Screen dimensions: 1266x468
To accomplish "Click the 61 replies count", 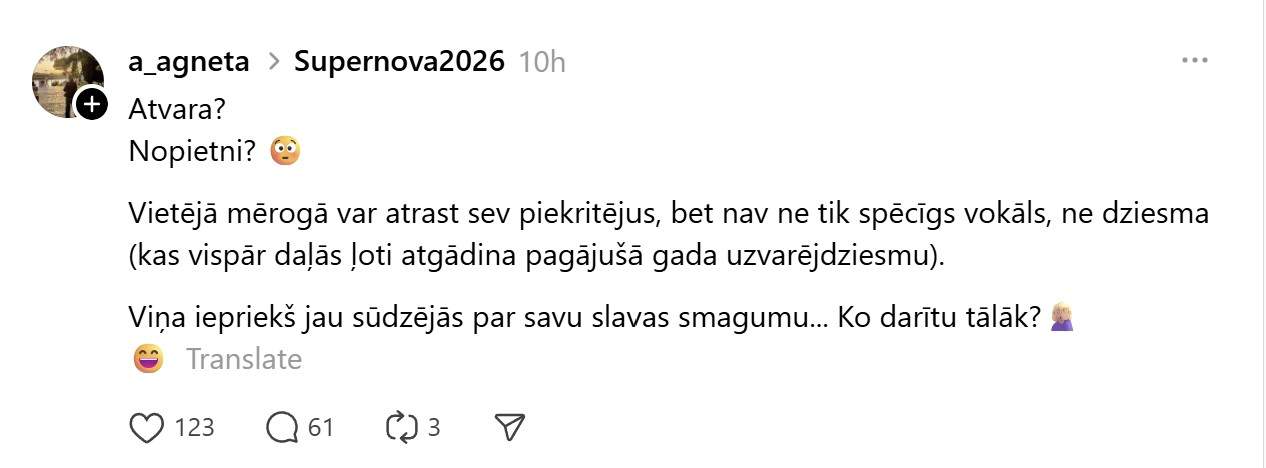I will (x=320, y=428).
